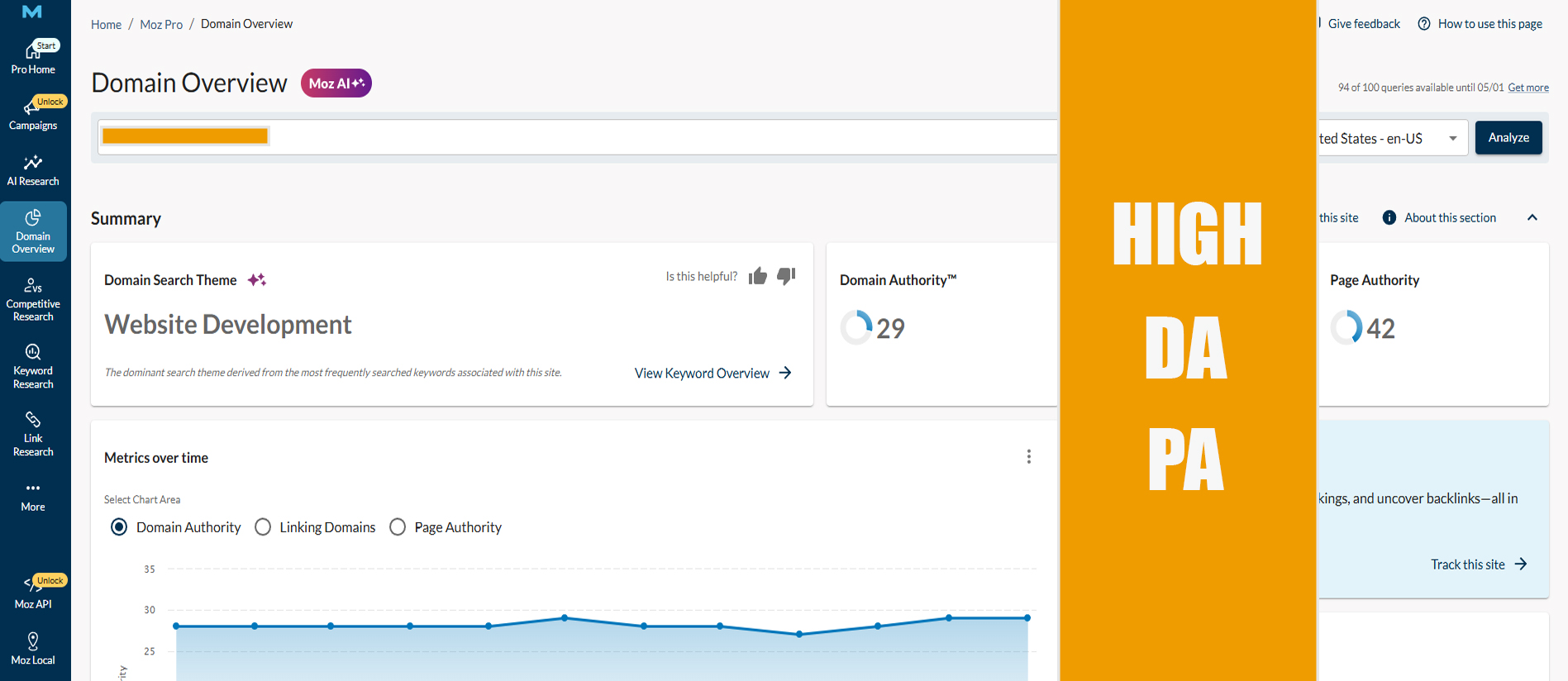Click Give feedback link
This screenshot has height=681, width=1568.
(1364, 24)
